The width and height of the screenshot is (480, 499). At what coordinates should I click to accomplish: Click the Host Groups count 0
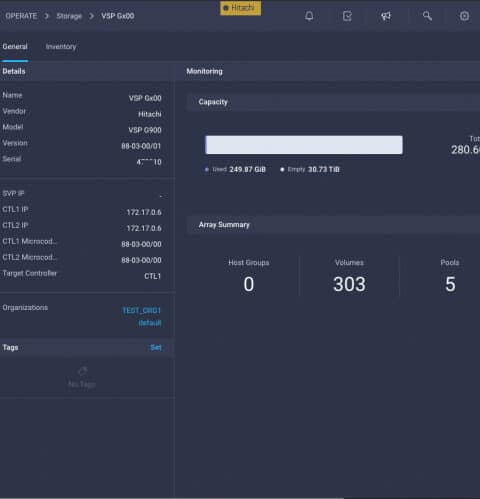point(249,284)
